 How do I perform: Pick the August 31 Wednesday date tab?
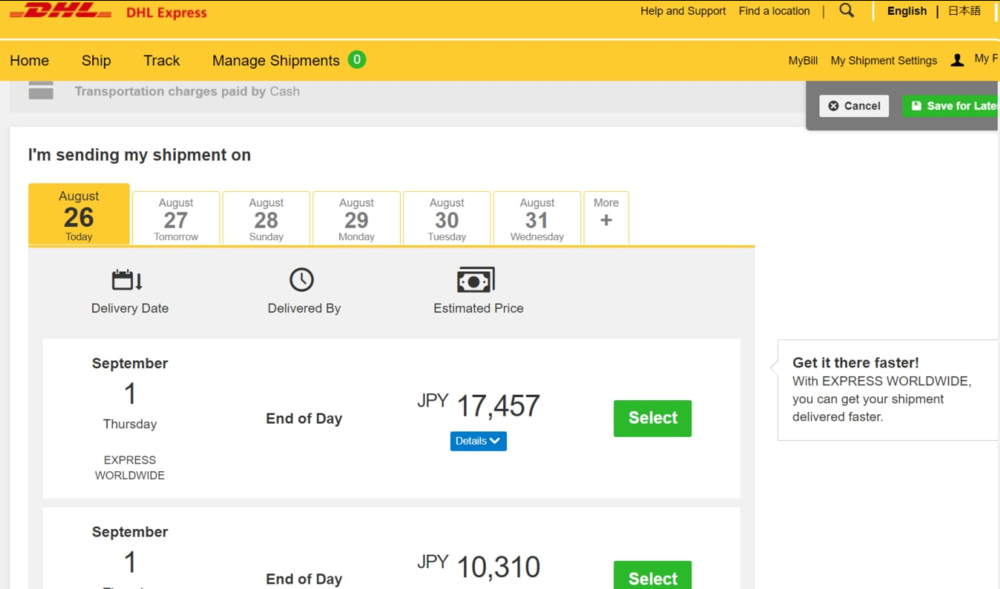tap(537, 218)
